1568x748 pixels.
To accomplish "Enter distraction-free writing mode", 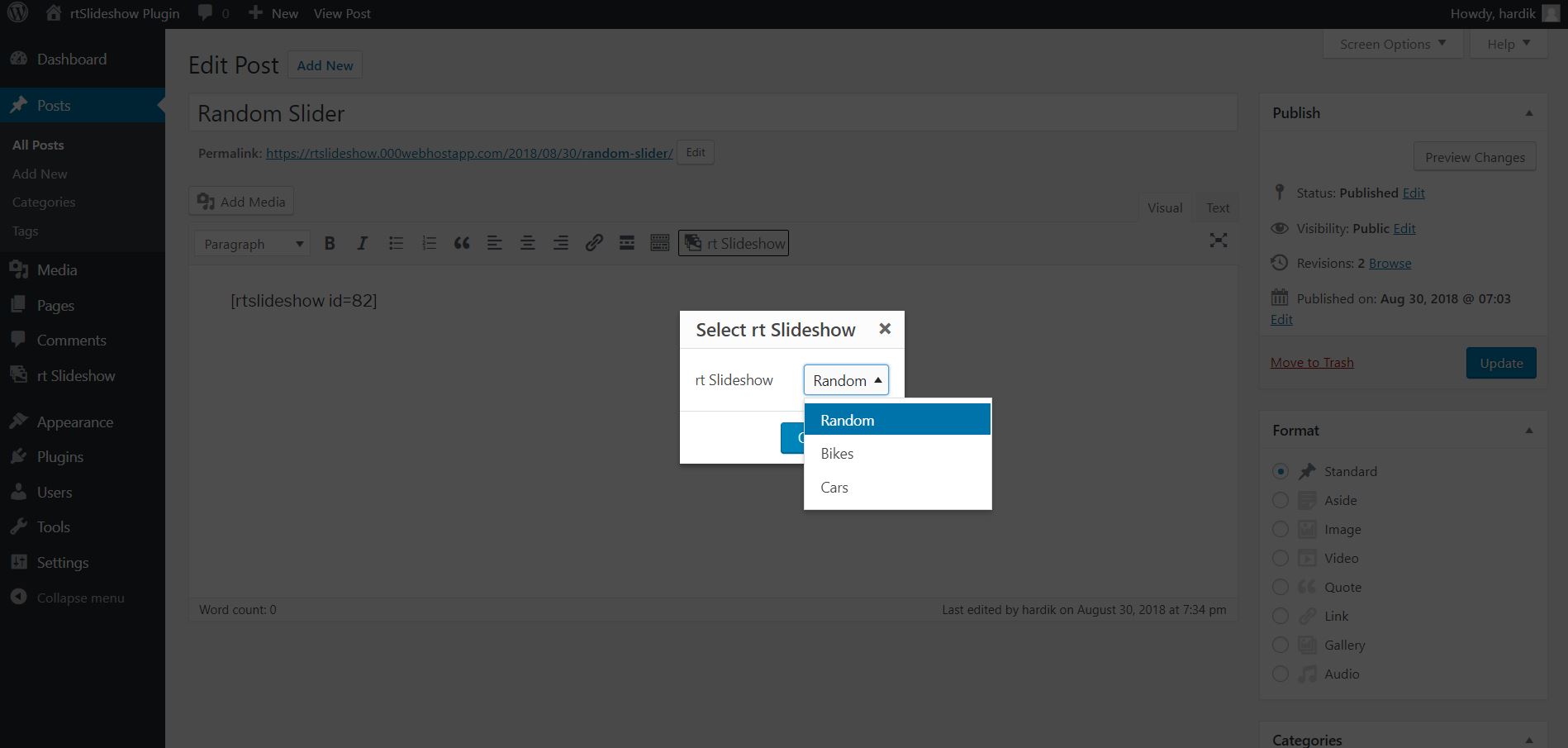I will tap(1218, 241).
